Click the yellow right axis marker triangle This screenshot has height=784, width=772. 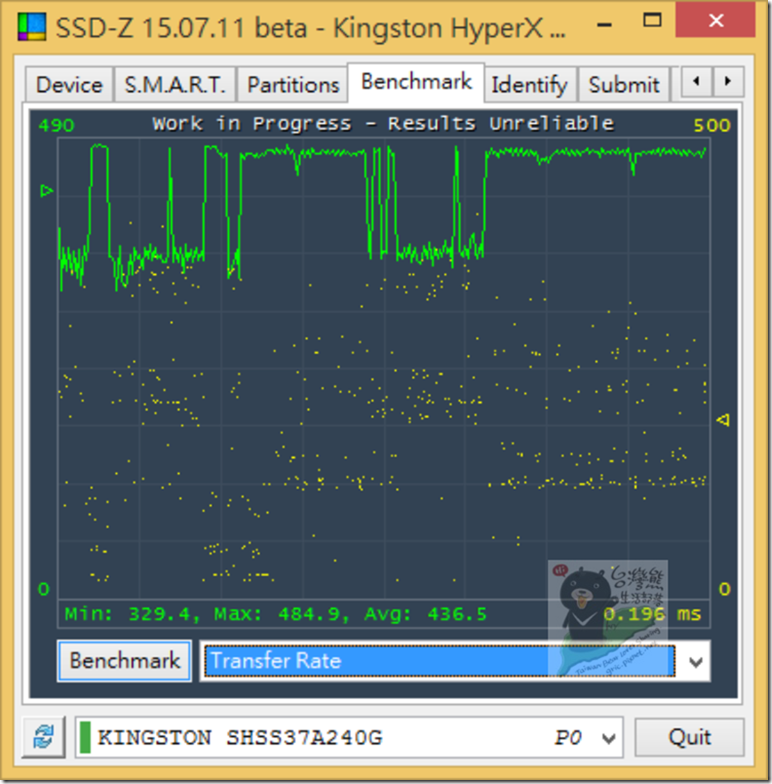coord(723,420)
